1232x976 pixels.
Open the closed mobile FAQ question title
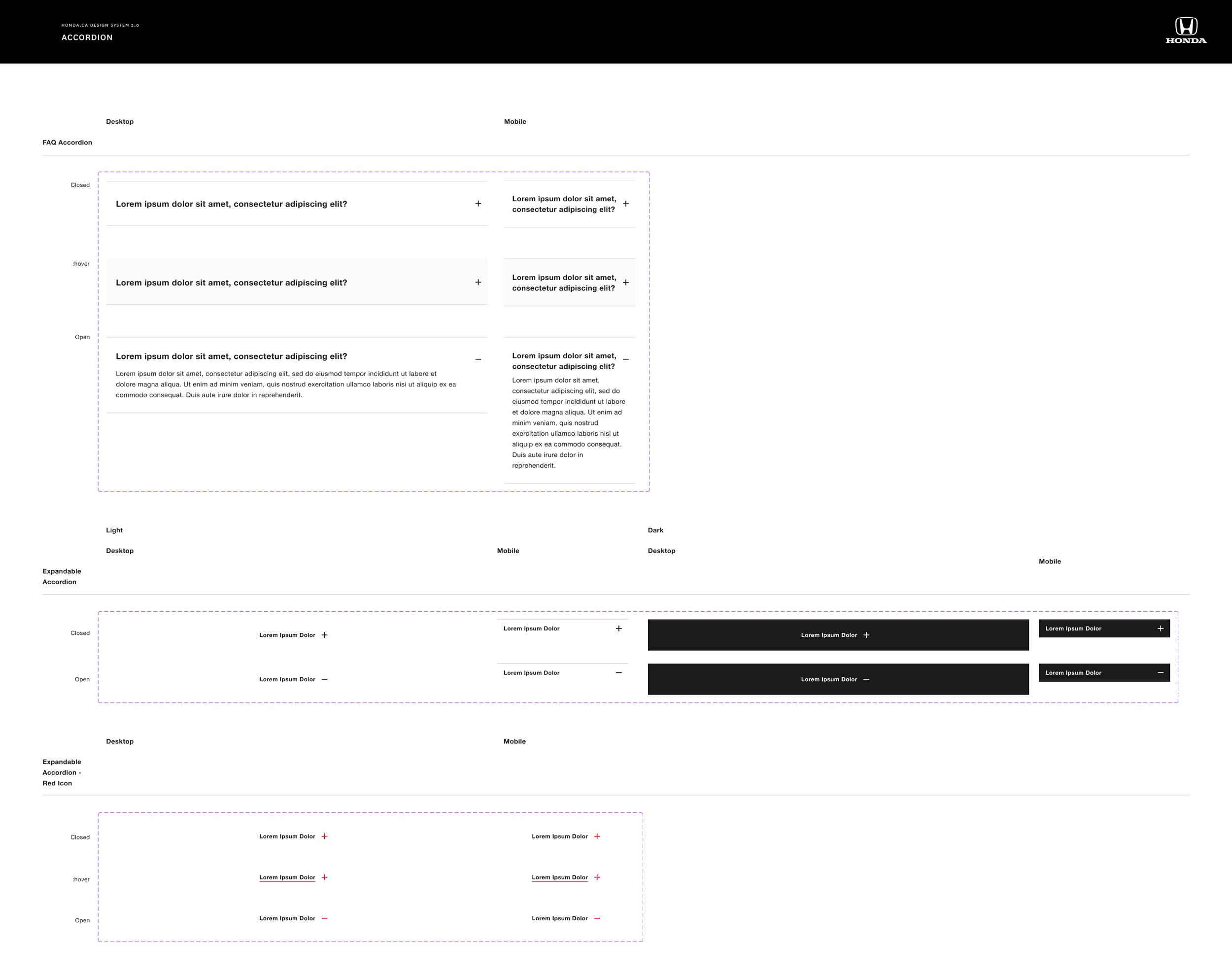564,204
